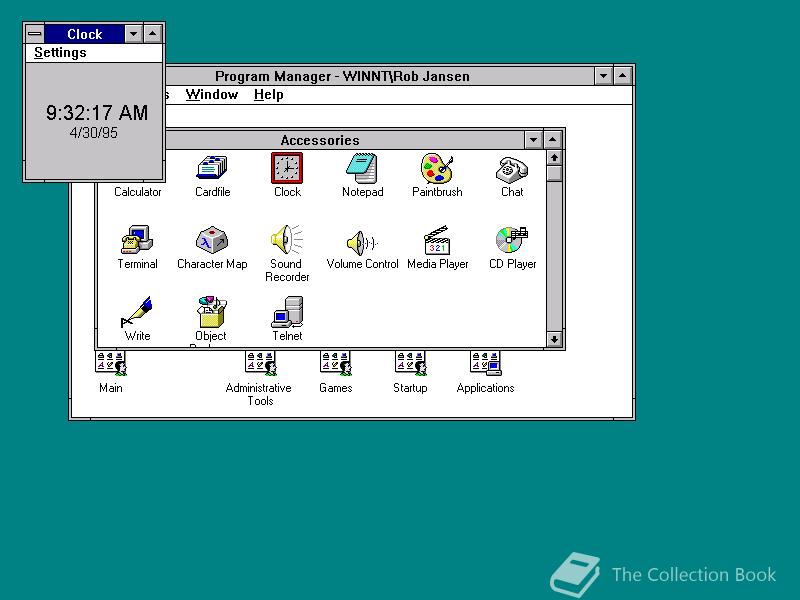Open Volume Control
This screenshot has width=800, height=600.
tap(362, 240)
